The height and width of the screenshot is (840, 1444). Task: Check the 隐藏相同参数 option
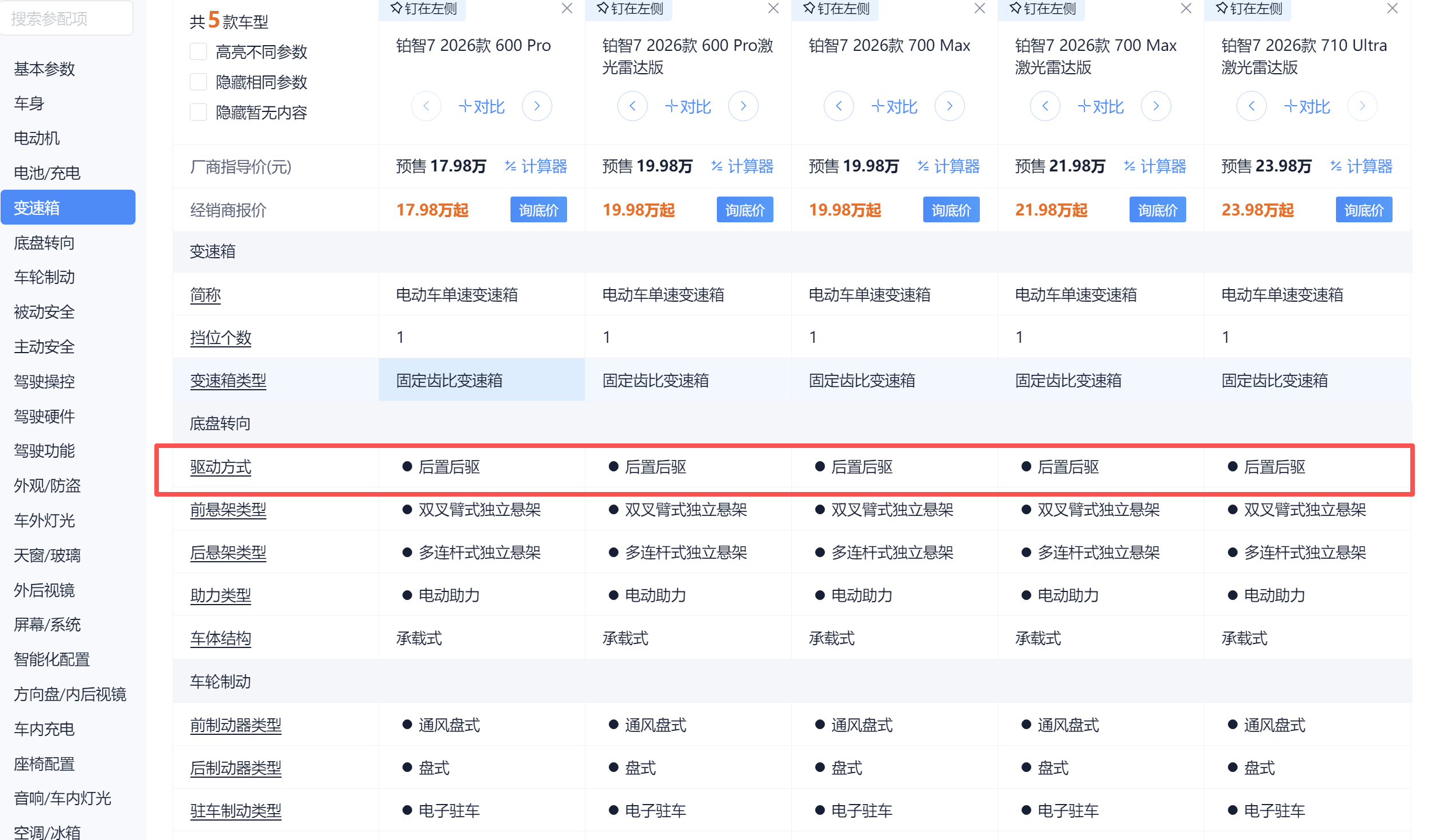(x=198, y=82)
